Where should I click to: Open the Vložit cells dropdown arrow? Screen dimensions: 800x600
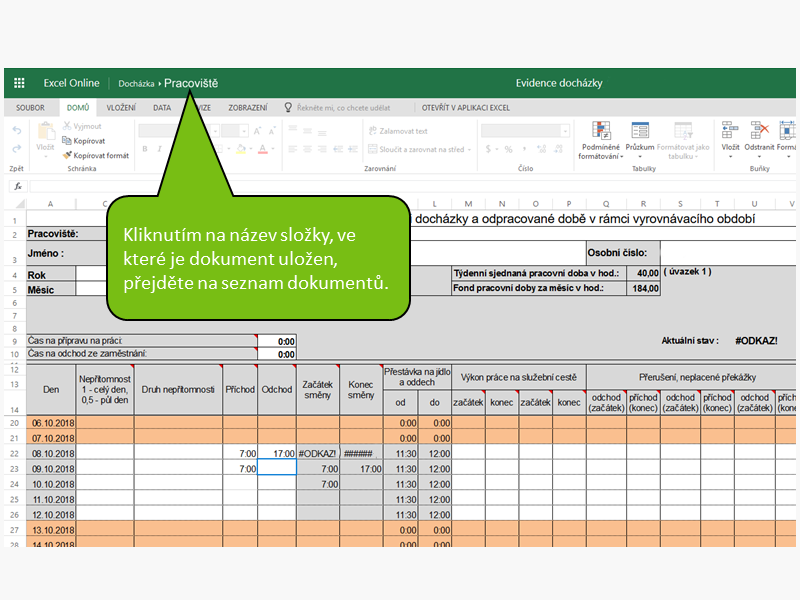tap(730, 158)
